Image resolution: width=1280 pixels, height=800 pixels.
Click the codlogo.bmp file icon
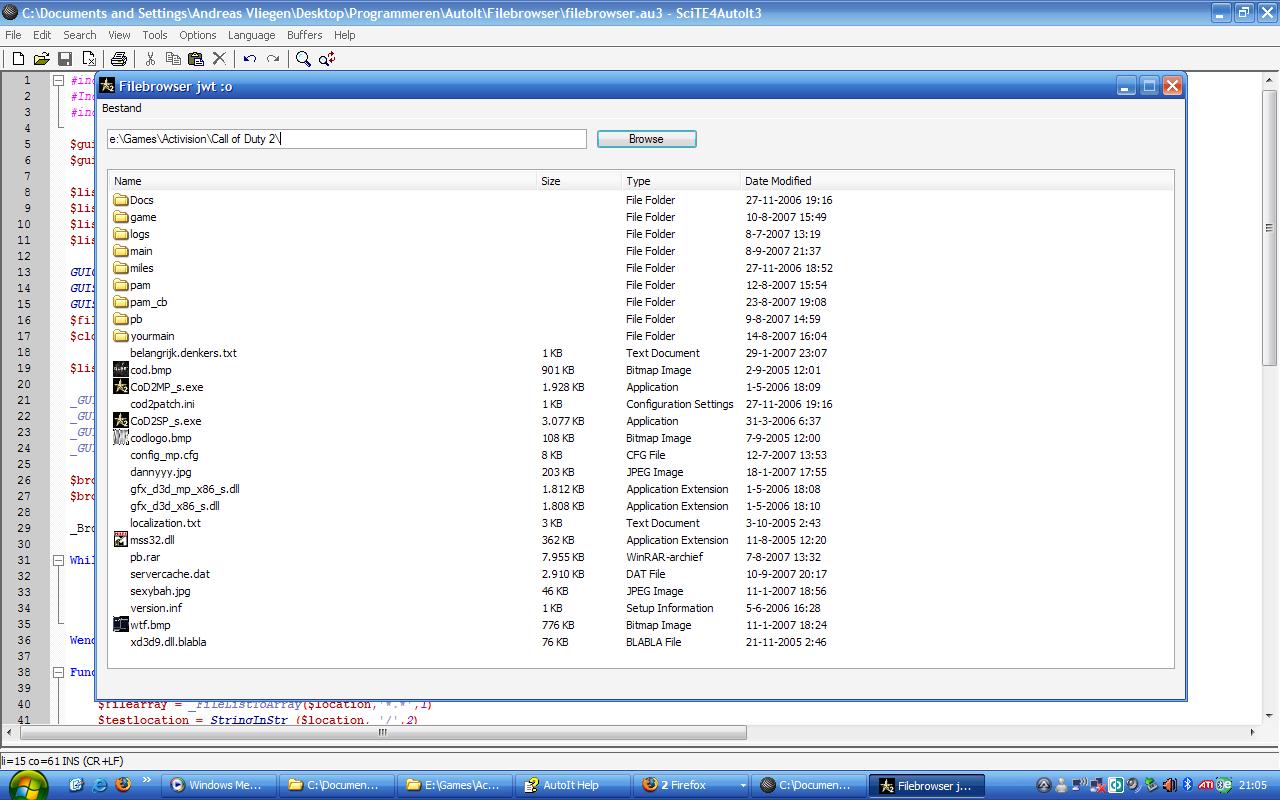point(121,438)
